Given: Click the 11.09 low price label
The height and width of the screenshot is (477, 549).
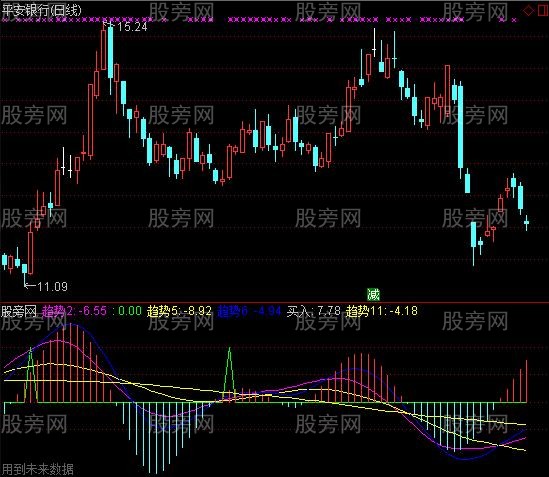Looking at the screenshot, I should pyautogui.click(x=52, y=287).
